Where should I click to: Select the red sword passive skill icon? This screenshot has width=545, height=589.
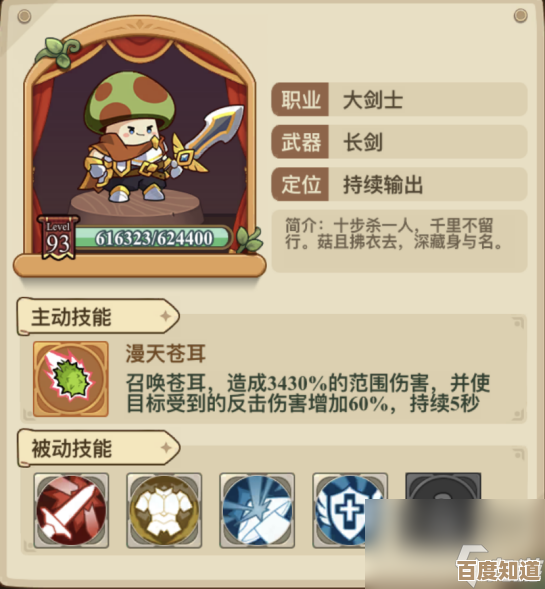[x=71, y=510]
